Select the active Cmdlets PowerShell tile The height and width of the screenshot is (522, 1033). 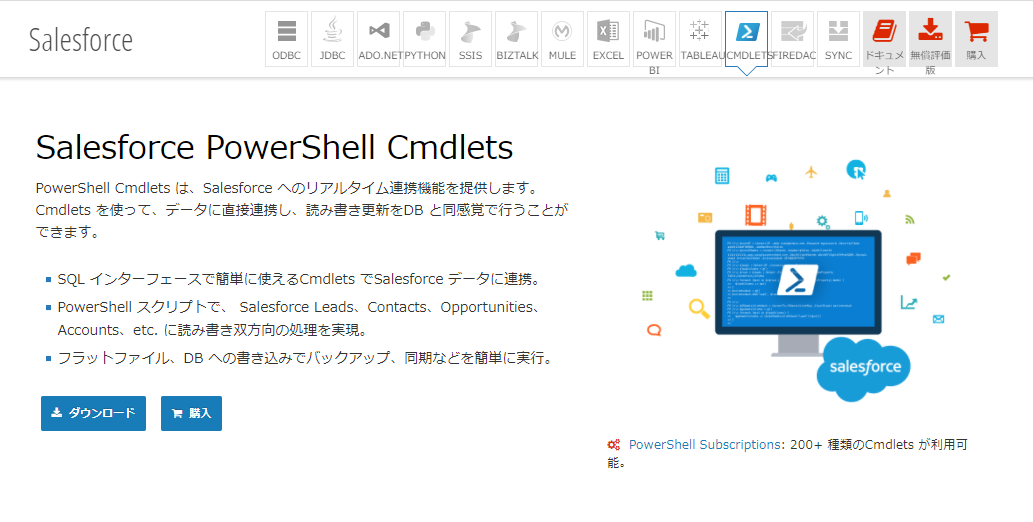coord(746,39)
